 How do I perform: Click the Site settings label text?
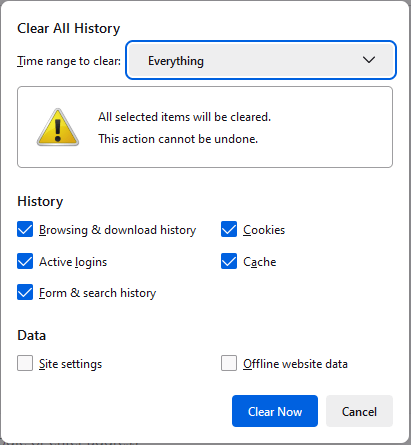click(70, 364)
